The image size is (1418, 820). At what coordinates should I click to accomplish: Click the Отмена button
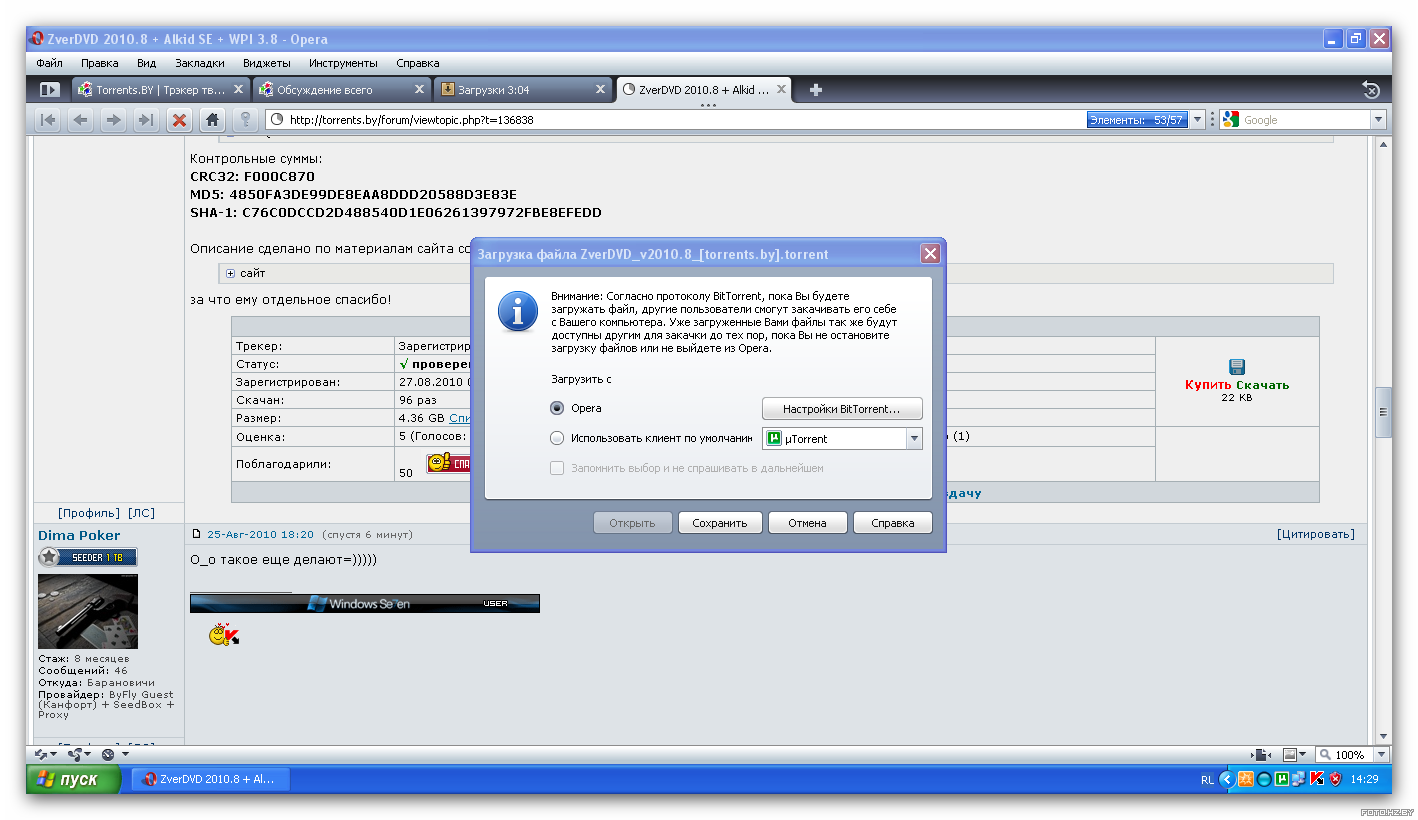coord(807,522)
